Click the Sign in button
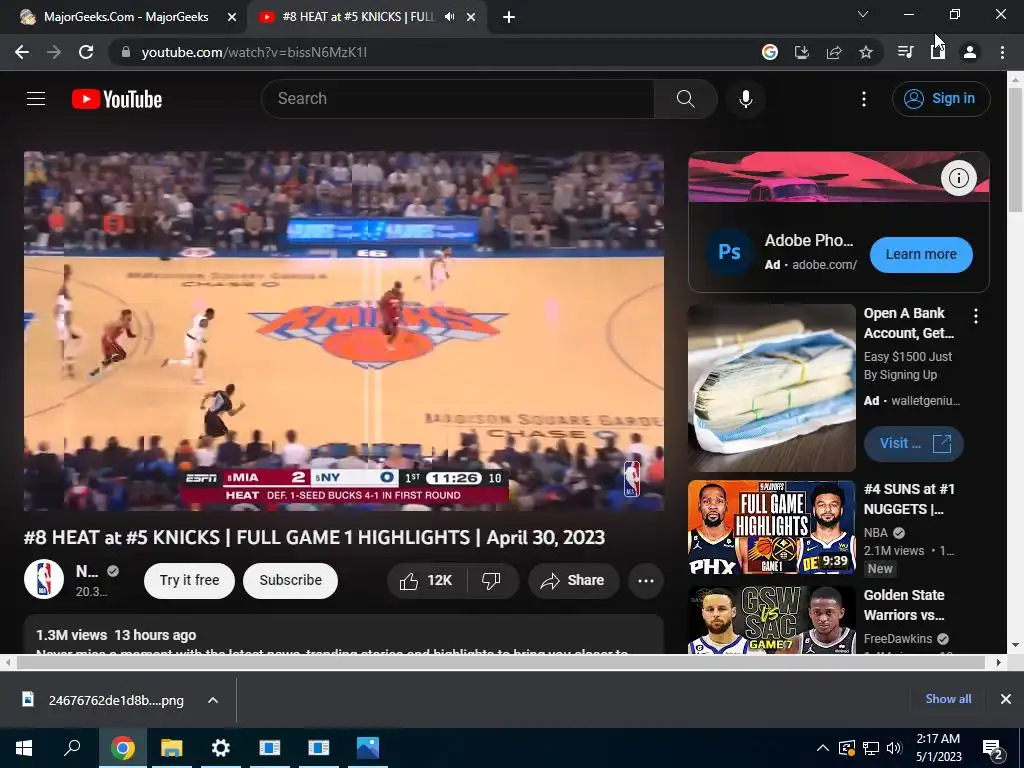 (x=940, y=99)
